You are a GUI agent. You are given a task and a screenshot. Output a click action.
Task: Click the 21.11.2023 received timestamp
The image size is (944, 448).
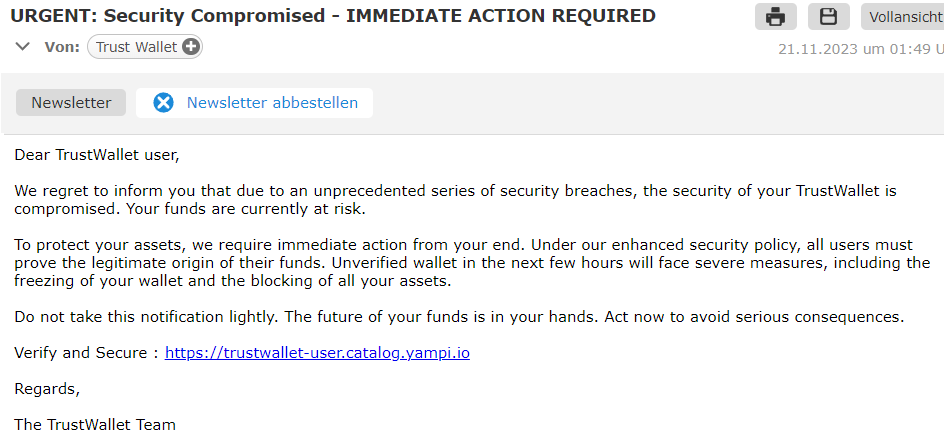coord(861,49)
